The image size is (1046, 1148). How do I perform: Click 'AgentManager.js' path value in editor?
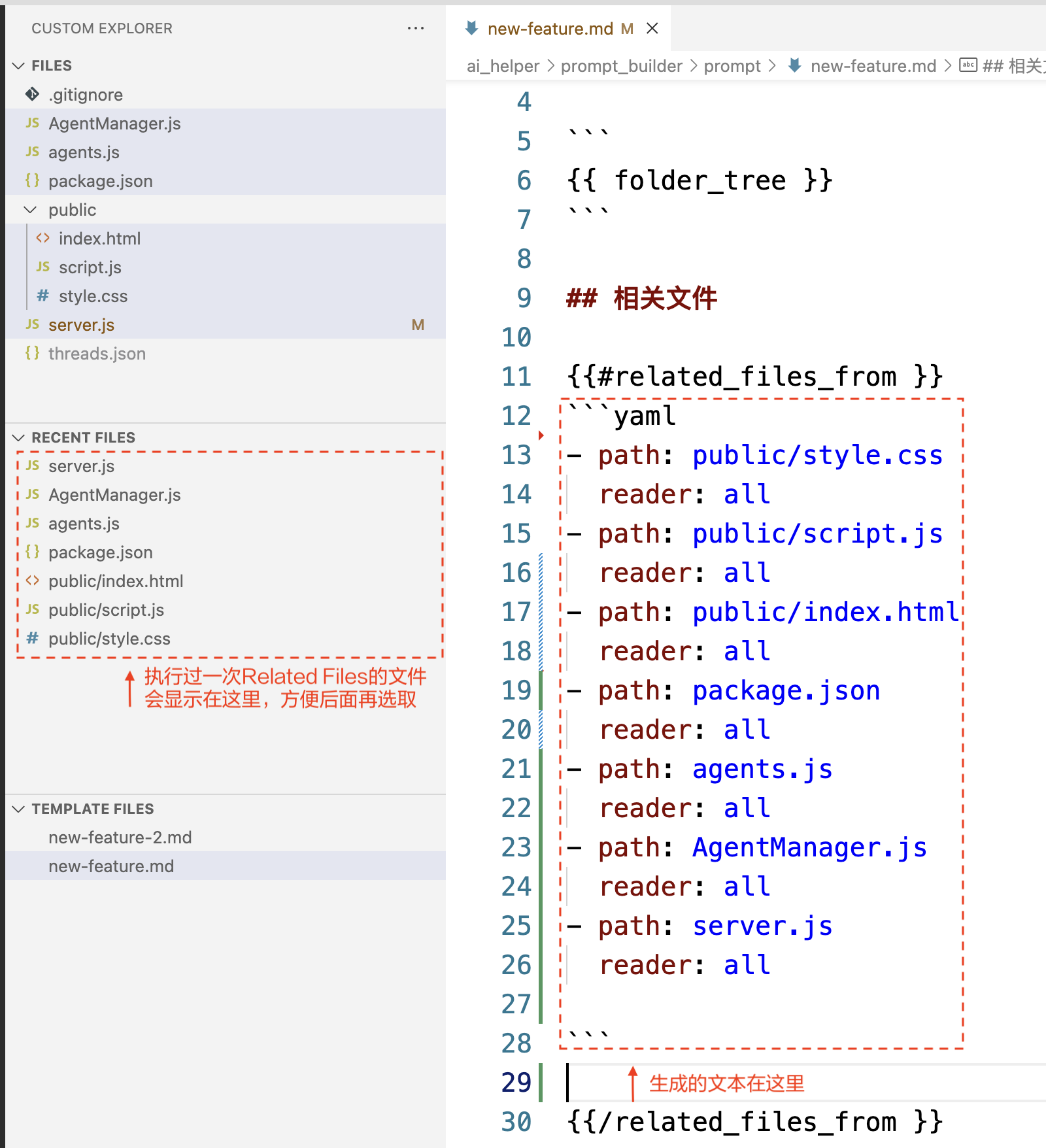click(x=809, y=847)
